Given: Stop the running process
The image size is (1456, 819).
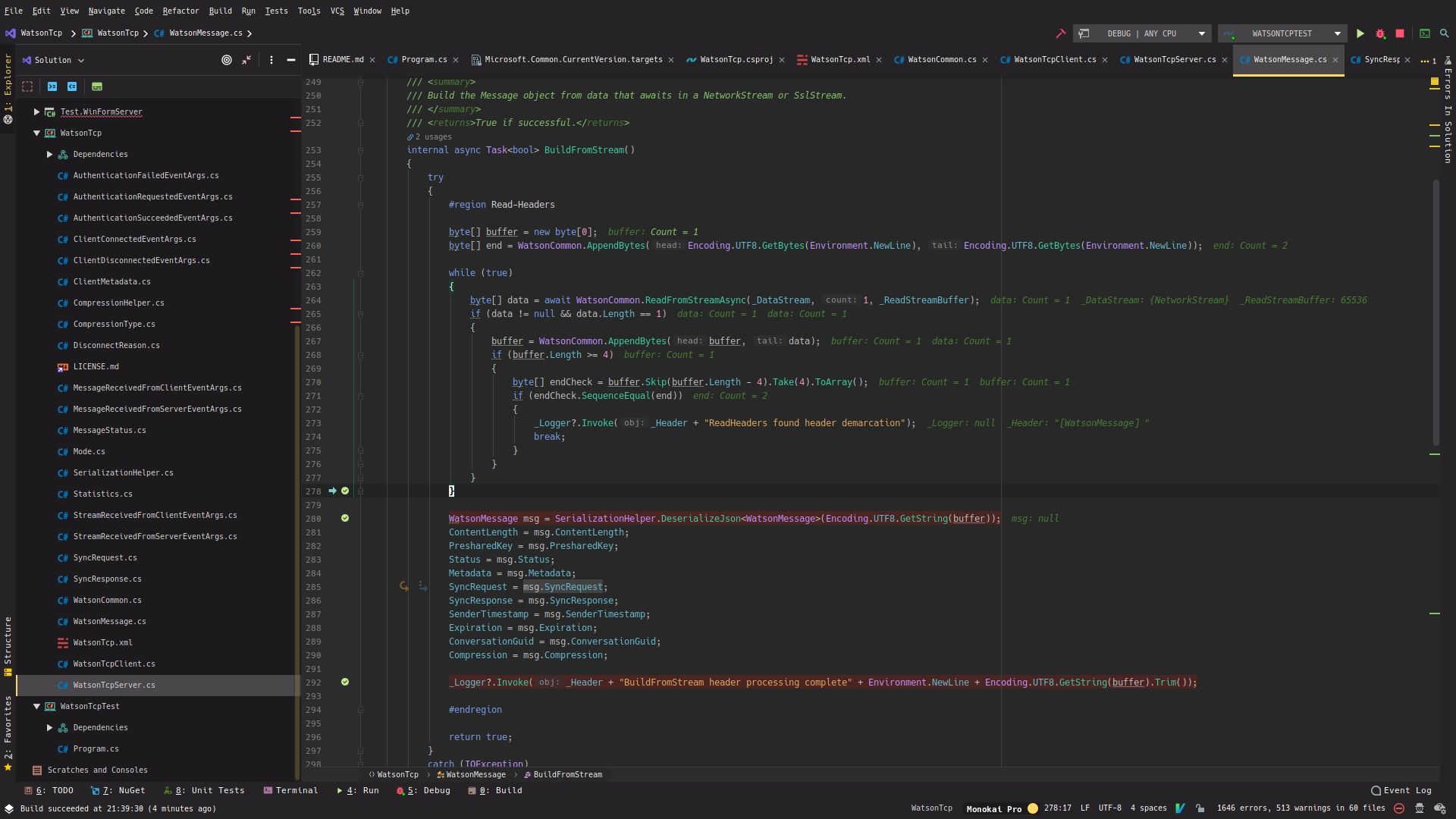Looking at the screenshot, I should pos(1399,33).
